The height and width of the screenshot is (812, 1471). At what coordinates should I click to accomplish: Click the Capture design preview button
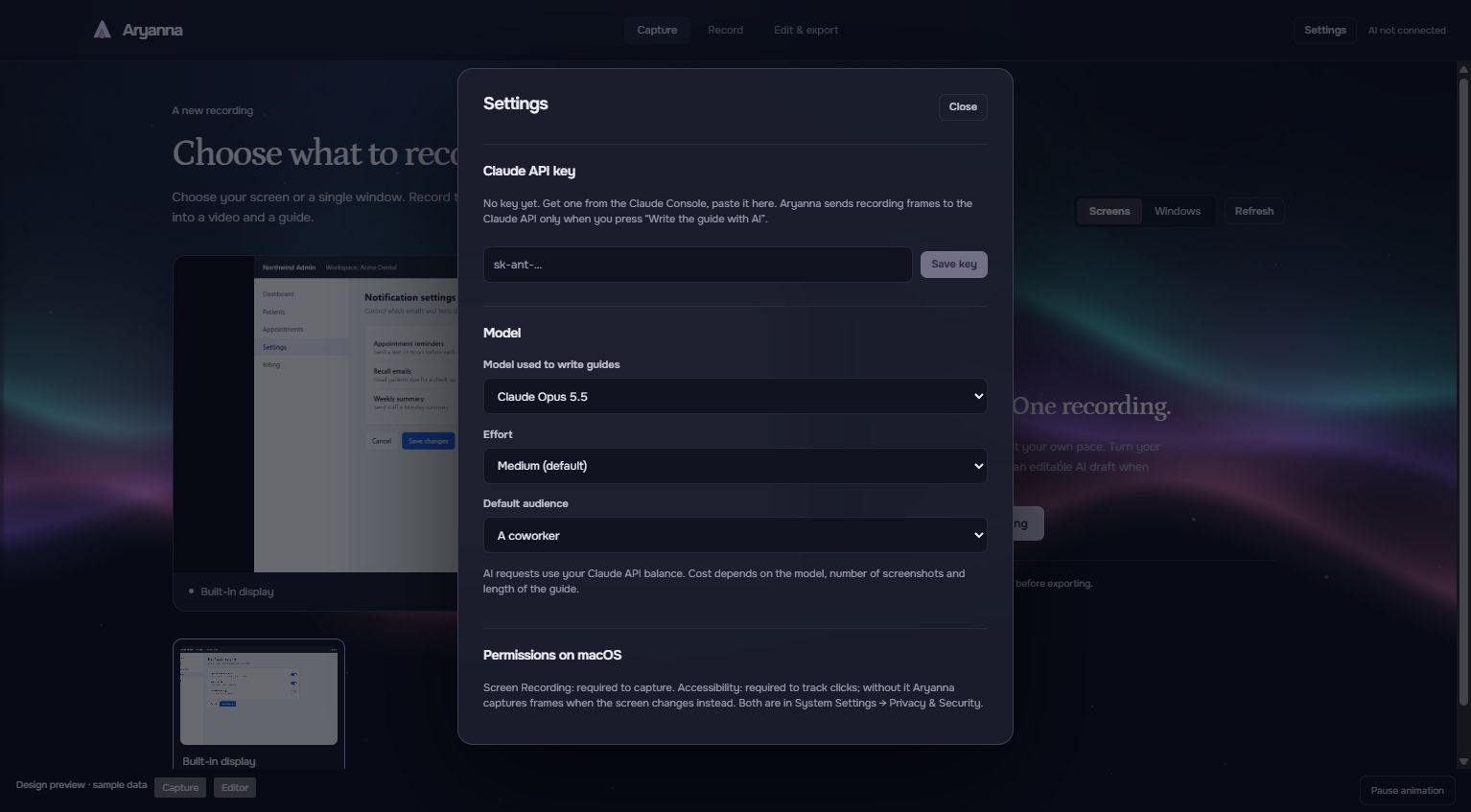click(180, 788)
